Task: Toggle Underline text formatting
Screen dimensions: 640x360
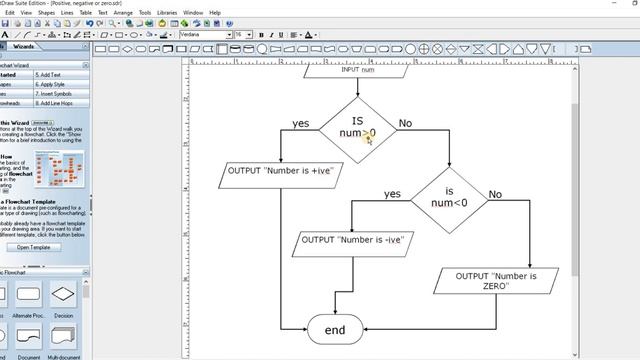Action: 281,35
